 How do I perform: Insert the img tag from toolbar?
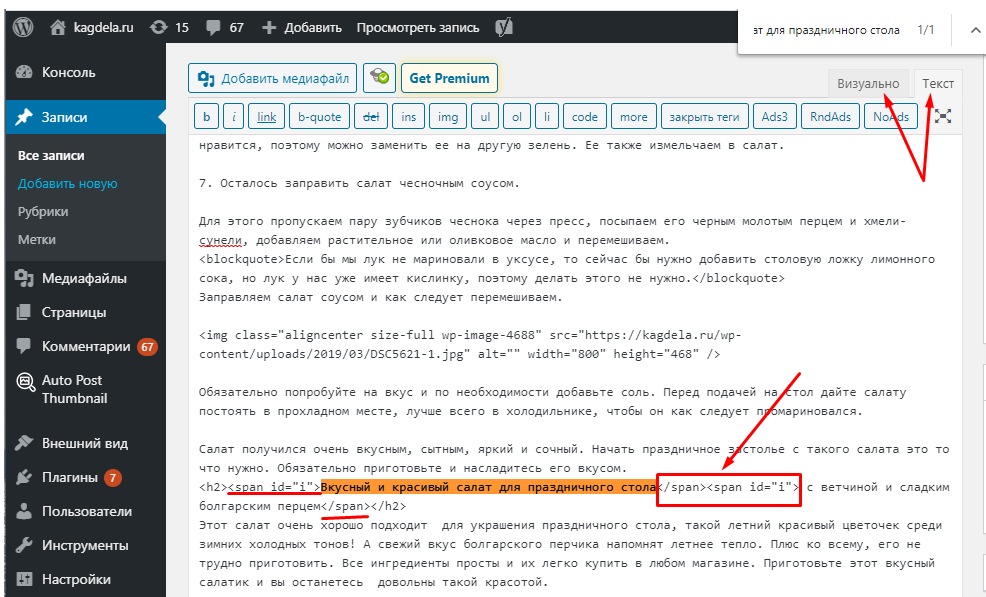[447, 117]
